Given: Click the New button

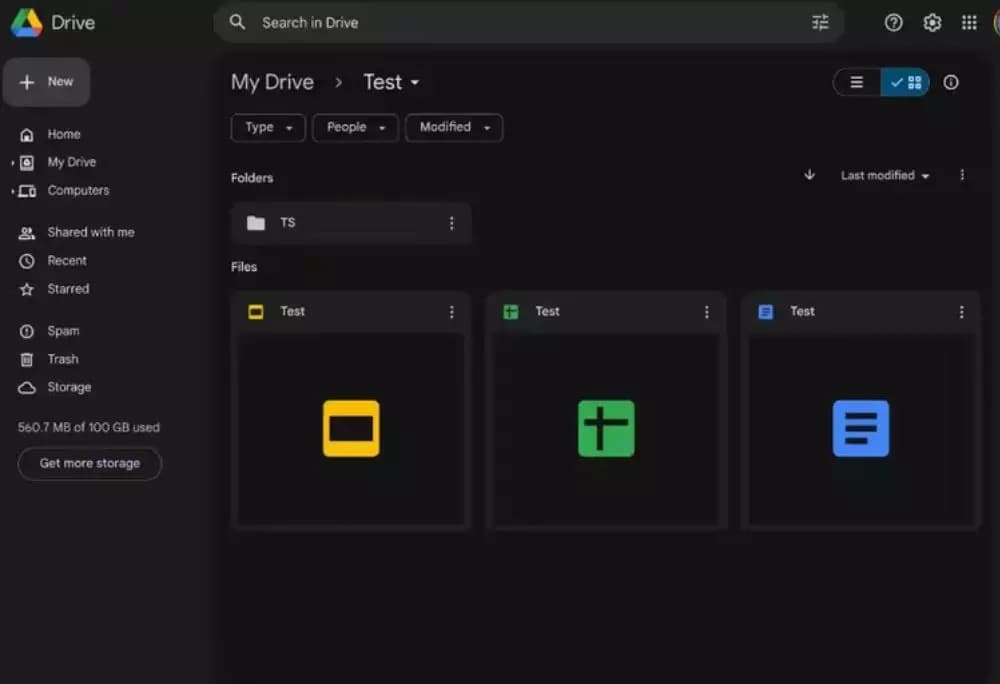Looking at the screenshot, I should pyautogui.click(x=47, y=82).
